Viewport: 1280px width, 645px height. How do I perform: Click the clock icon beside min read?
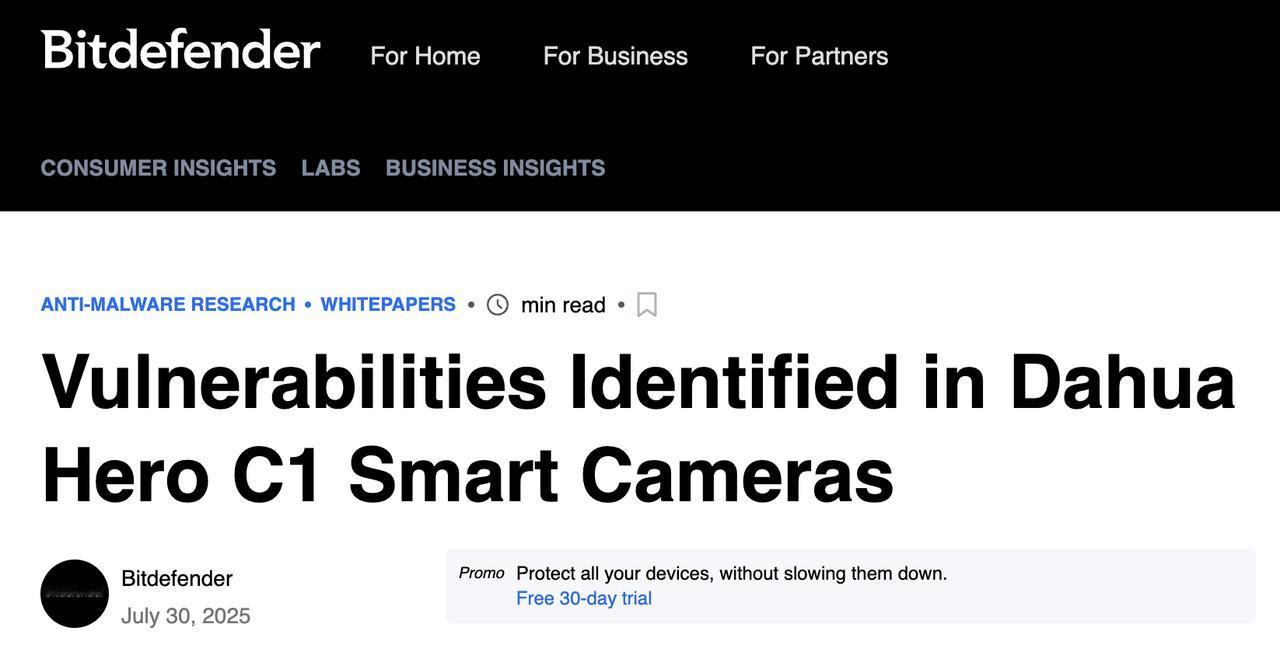pyautogui.click(x=498, y=305)
